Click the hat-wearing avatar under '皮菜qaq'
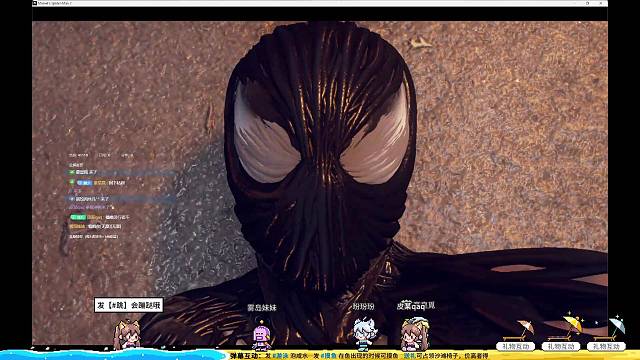640x360 pixels. [x=414, y=334]
